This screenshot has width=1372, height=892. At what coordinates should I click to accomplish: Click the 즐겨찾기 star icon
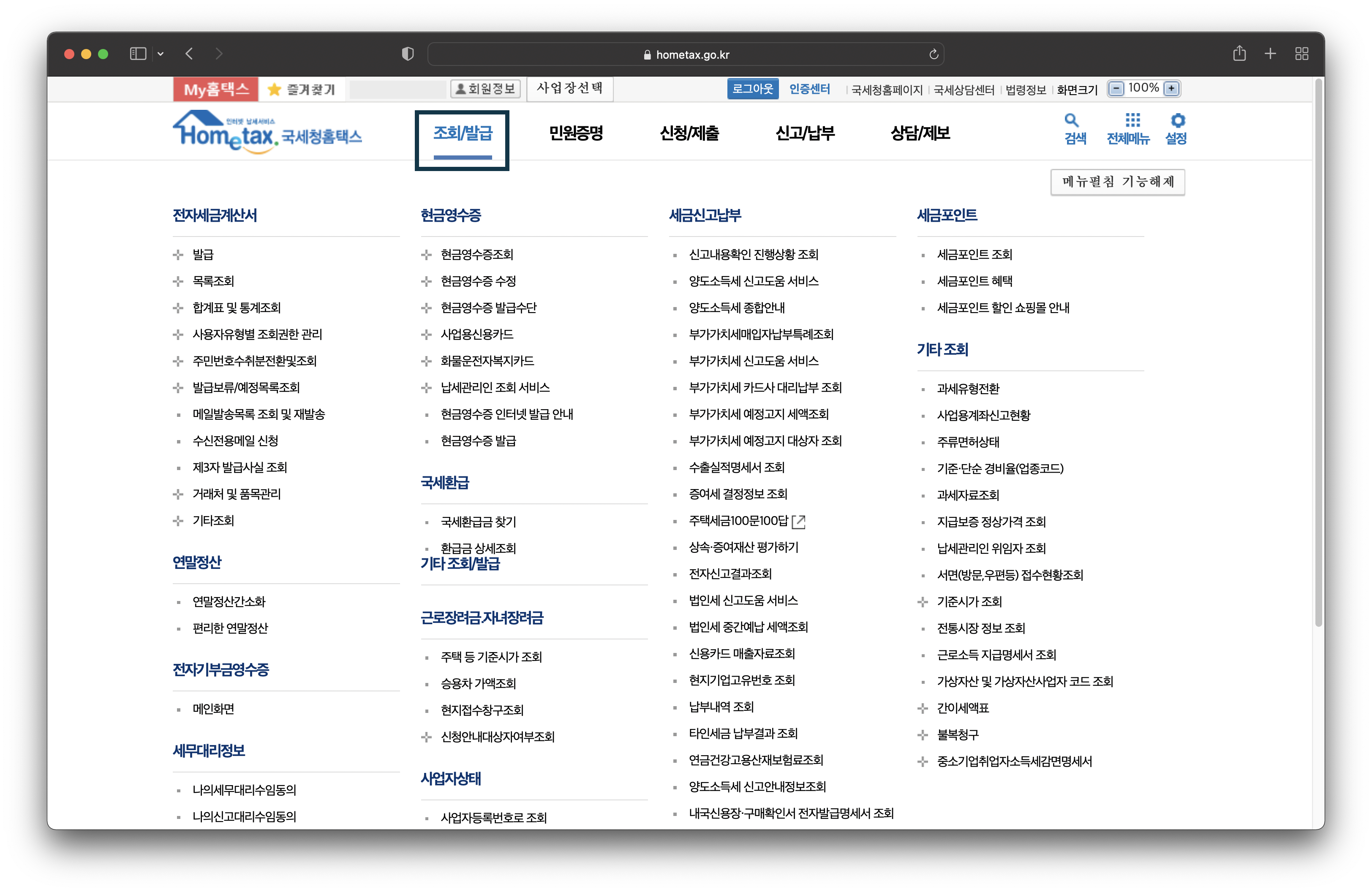[x=274, y=89]
